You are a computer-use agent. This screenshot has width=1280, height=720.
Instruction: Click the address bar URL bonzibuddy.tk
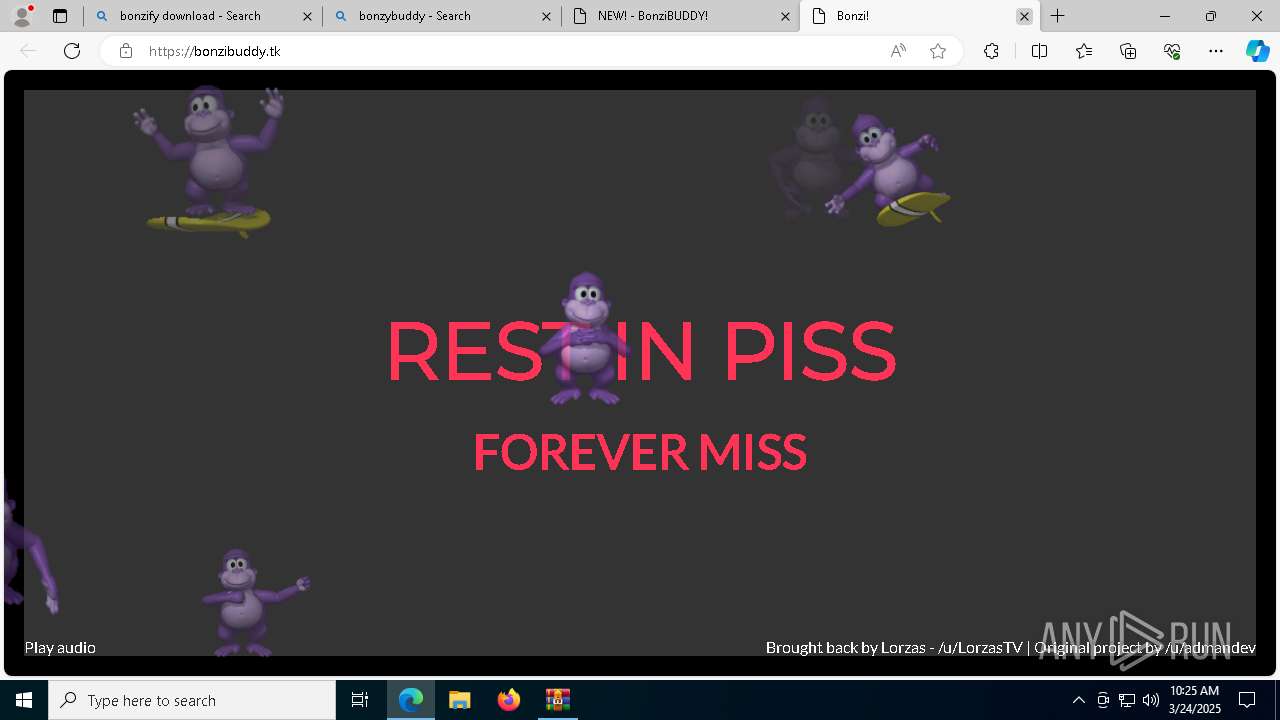214,51
